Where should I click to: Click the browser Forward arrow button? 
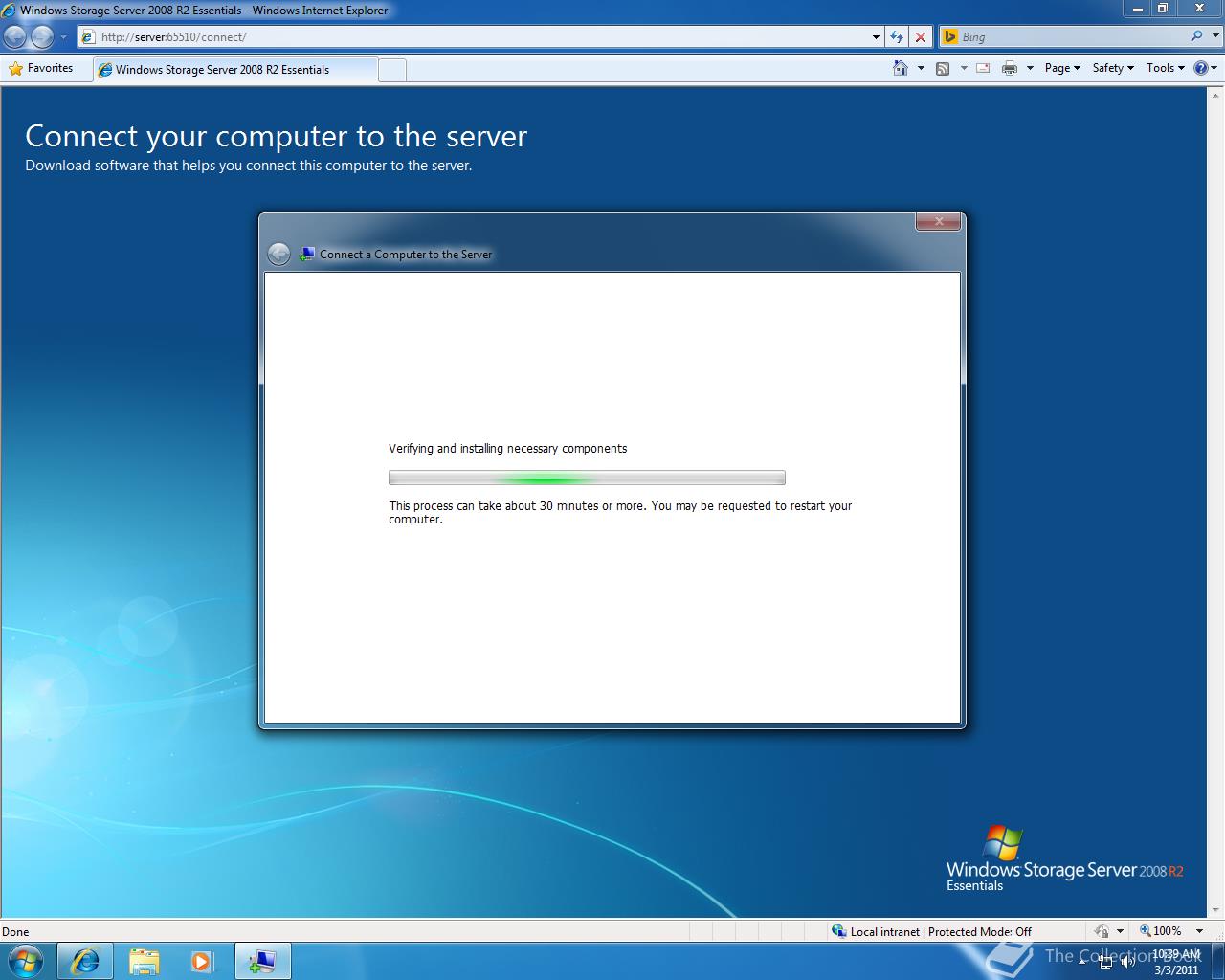coord(42,36)
